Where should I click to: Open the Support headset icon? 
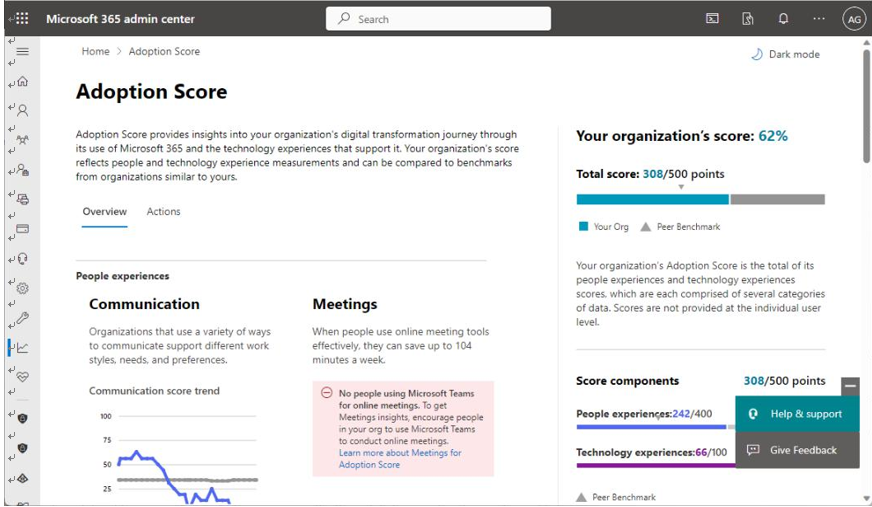tap(22, 259)
